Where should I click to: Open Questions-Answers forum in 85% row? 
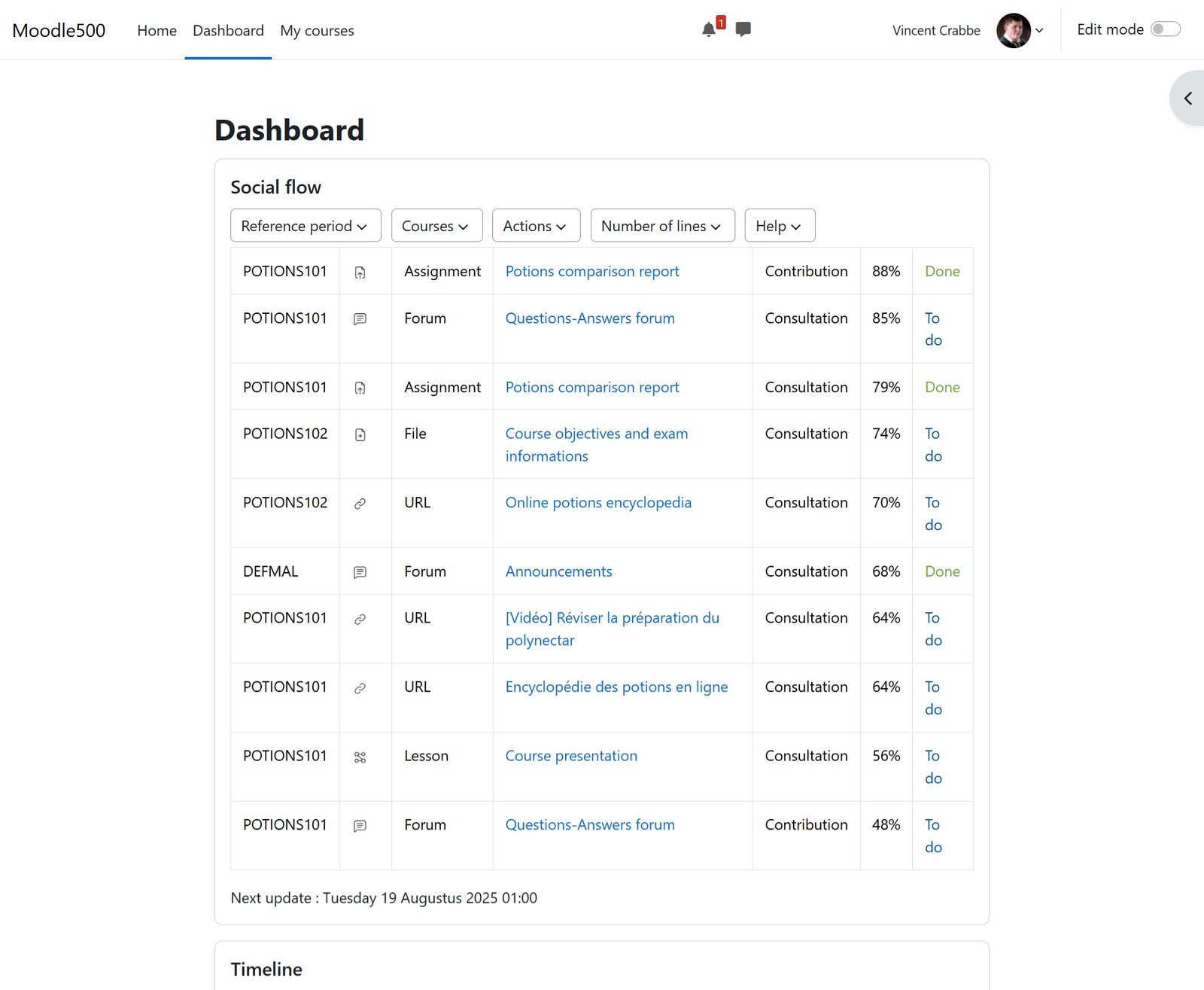[590, 318]
